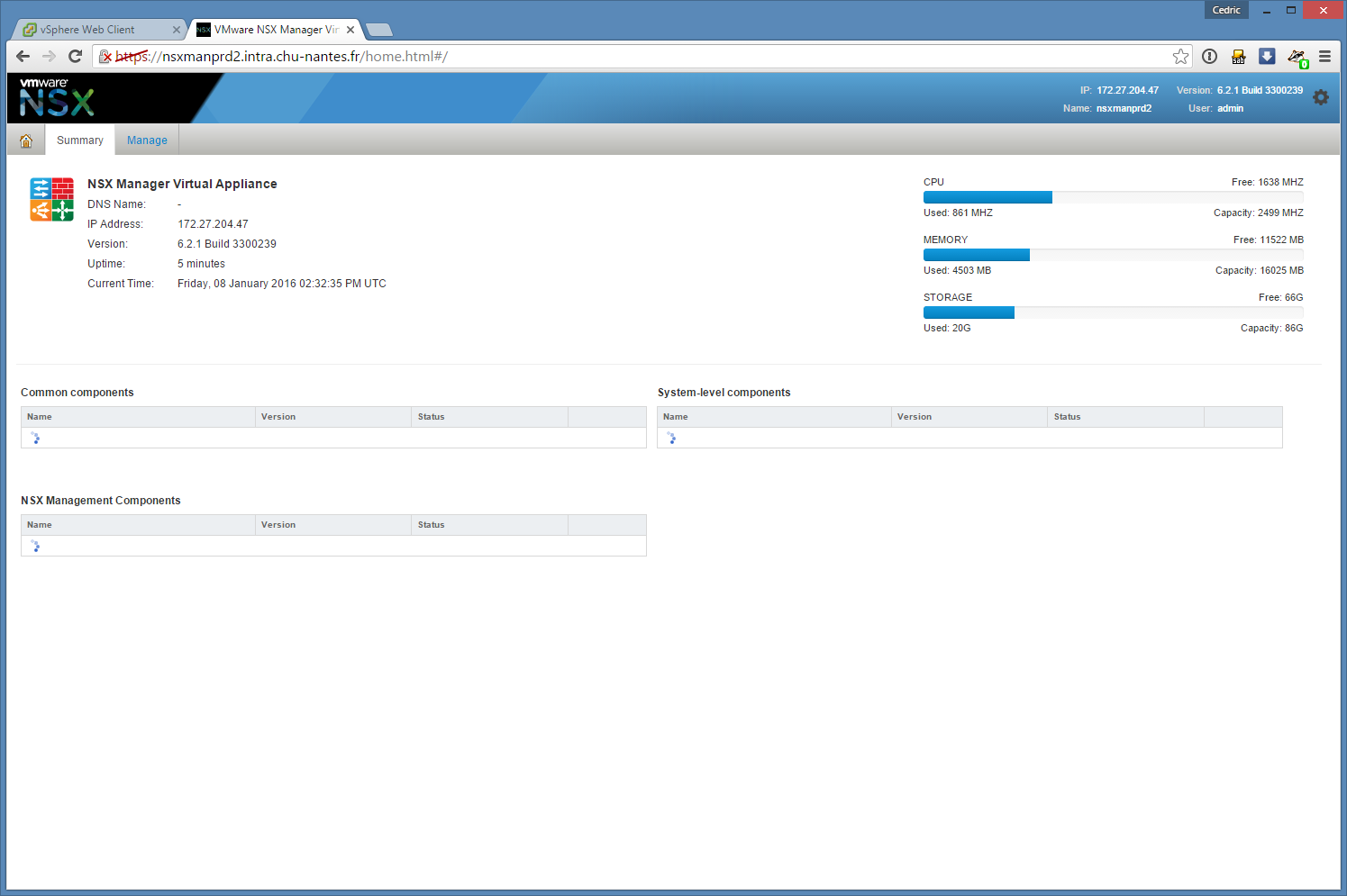Close the VMware NSX Manager browser tab

[350, 30]
